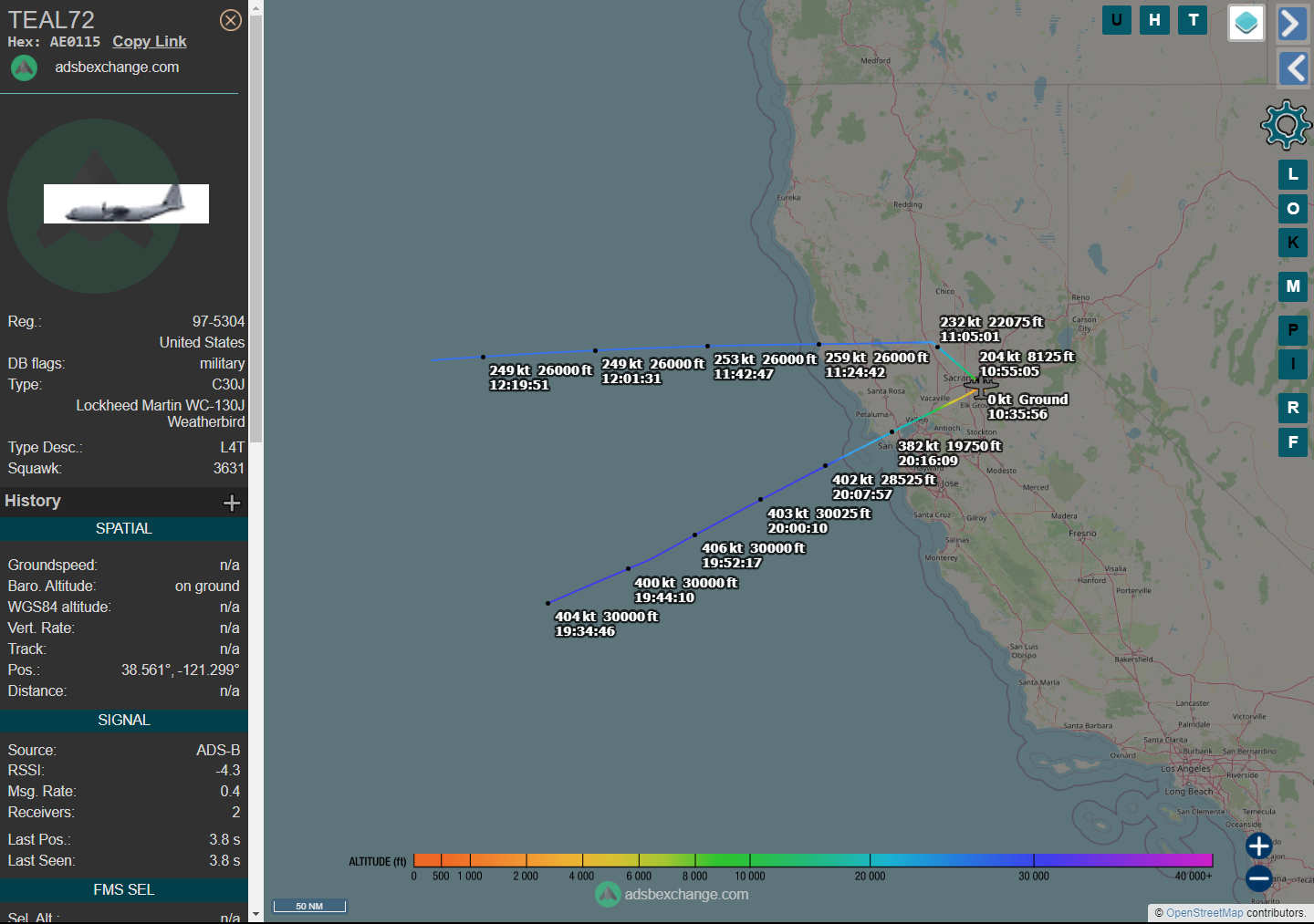Select the SPATIAL section header
The image size is (1314, 924).
(124, 529)
